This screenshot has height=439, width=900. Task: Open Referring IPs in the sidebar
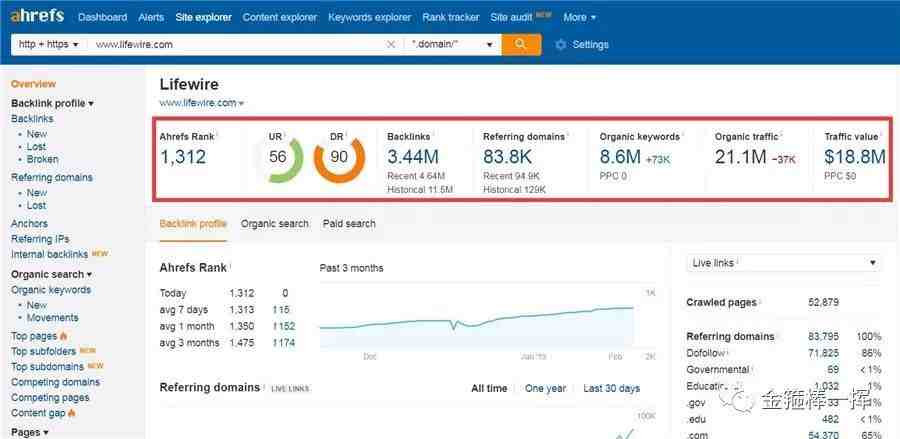pyautogui.click(x=40, y=239)
